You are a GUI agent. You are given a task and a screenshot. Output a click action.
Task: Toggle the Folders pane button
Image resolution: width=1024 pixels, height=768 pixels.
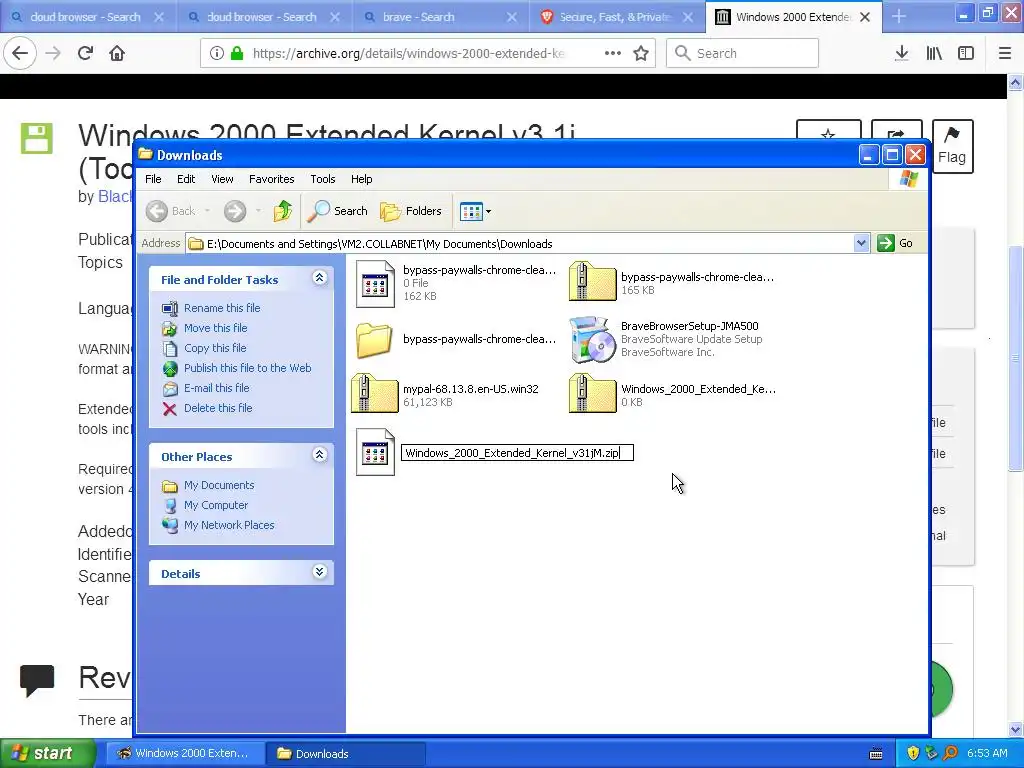coord(411,211)
